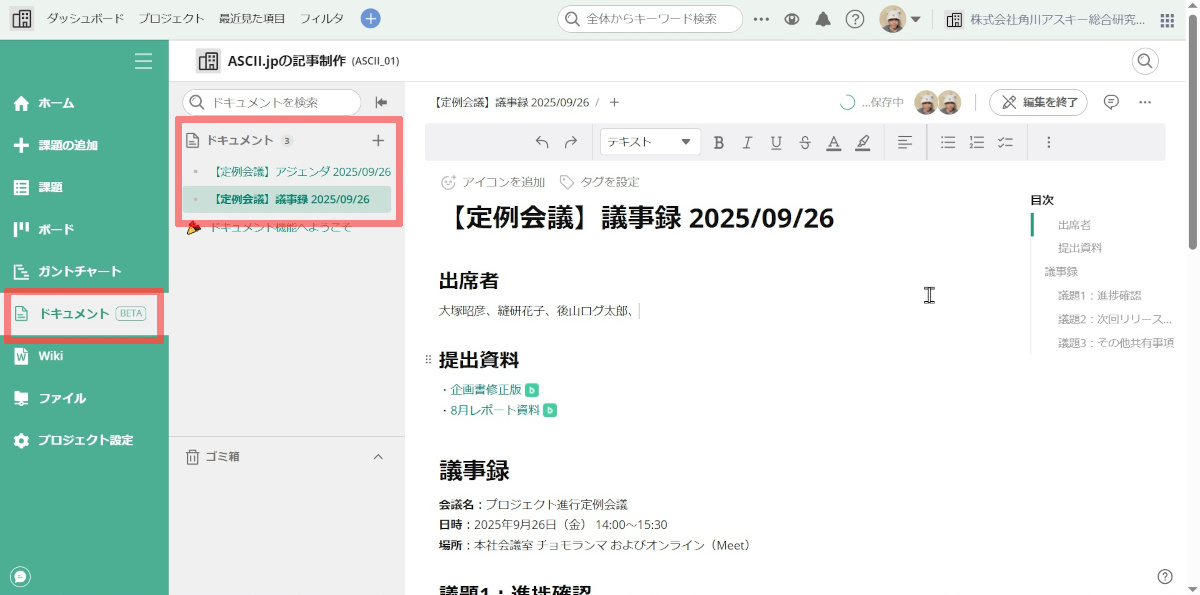This screenshot has height=595, width=1200.
Task: Toggle underline formatting
Action: coord(776,142)
